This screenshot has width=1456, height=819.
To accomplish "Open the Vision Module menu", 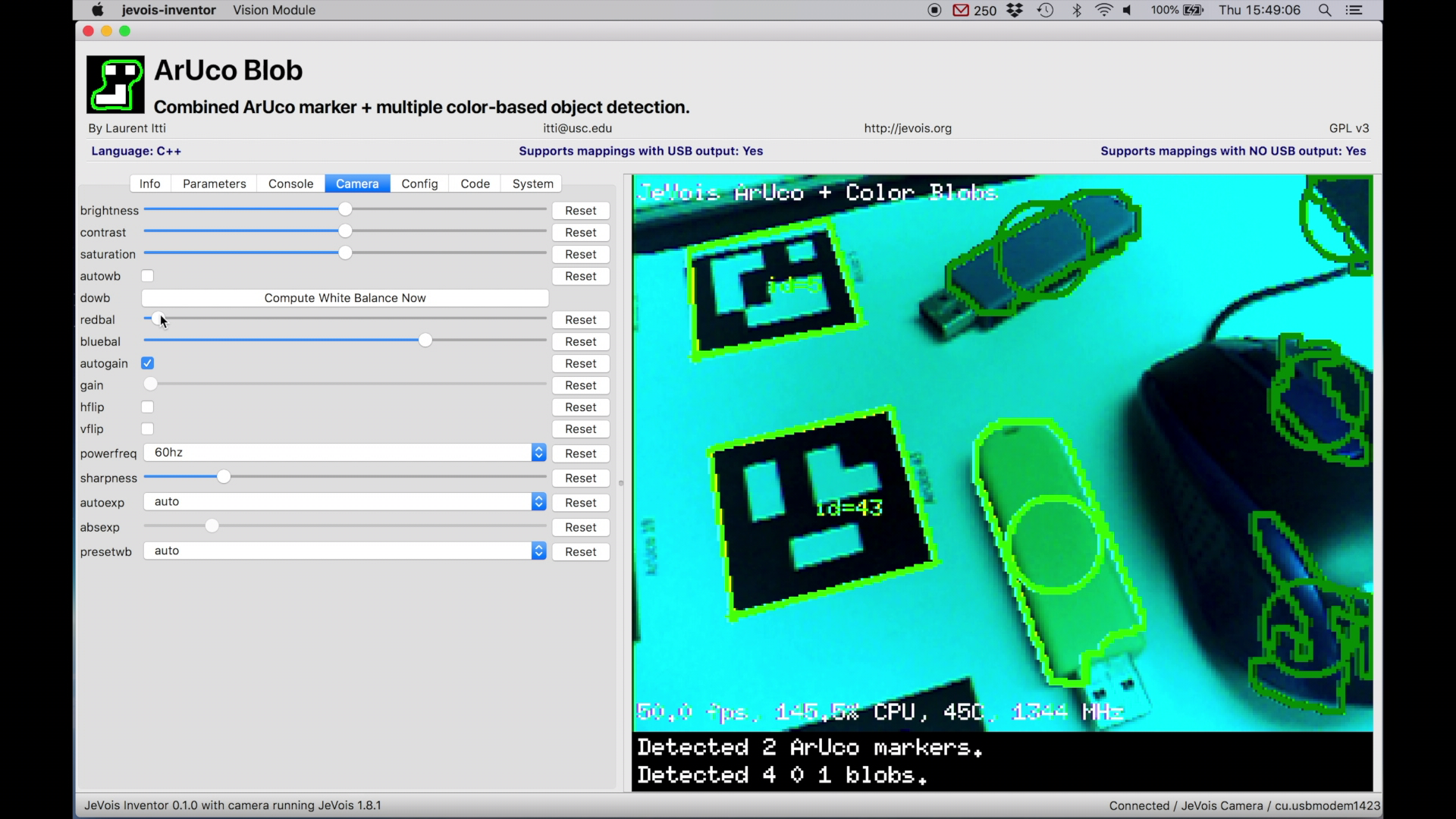I will tap(274, 10).
